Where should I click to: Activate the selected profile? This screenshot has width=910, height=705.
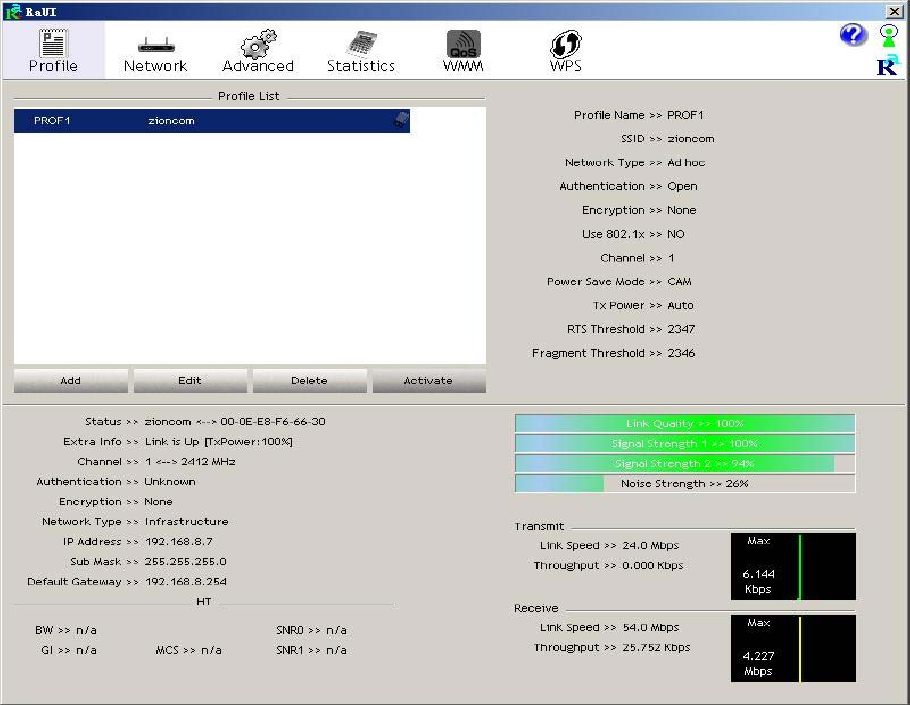point(428,381)
